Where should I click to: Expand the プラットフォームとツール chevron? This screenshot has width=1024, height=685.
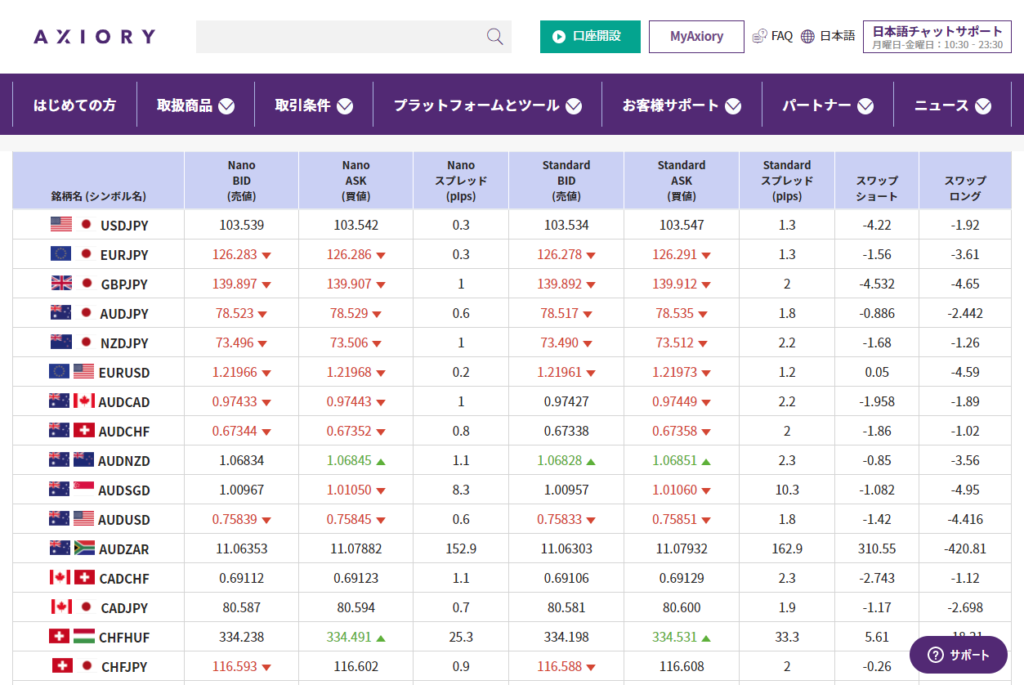click(574, 106)
